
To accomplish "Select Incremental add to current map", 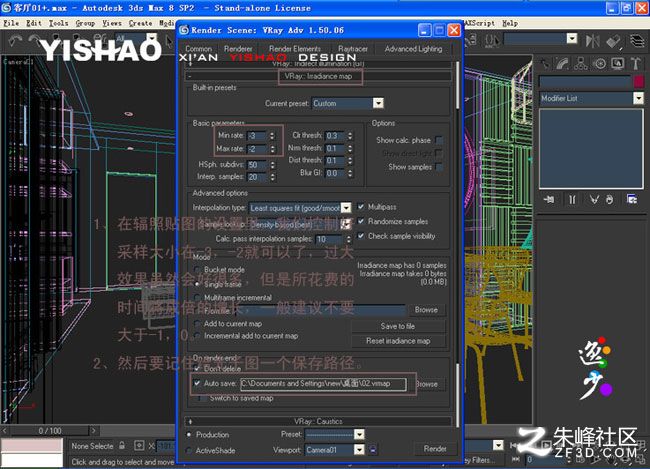I will click(x=197, y=336).
